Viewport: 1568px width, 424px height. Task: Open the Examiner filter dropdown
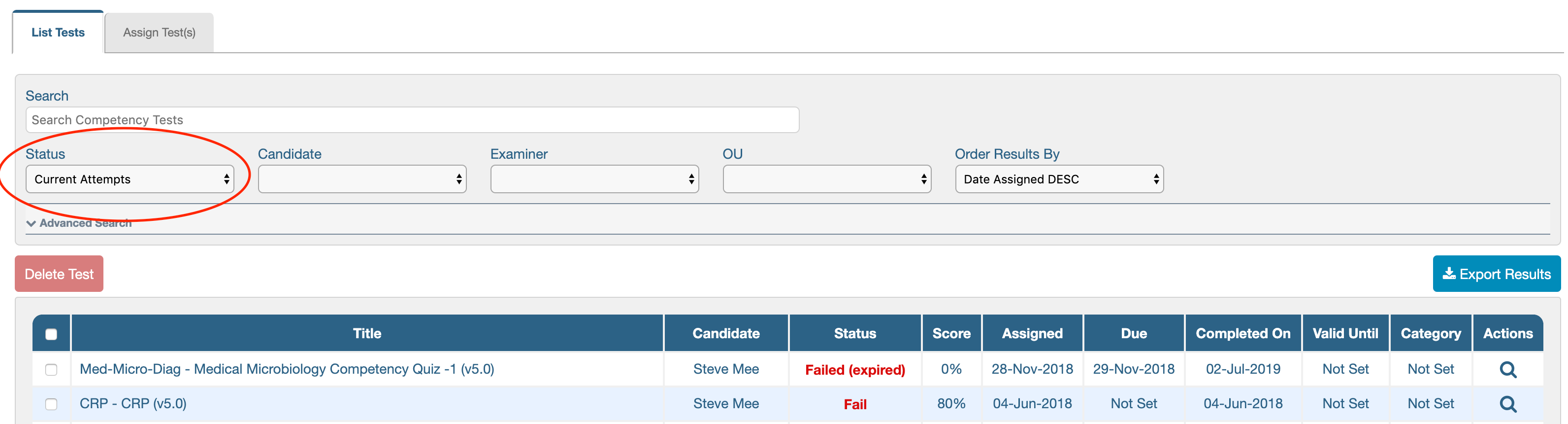[594, 179]
